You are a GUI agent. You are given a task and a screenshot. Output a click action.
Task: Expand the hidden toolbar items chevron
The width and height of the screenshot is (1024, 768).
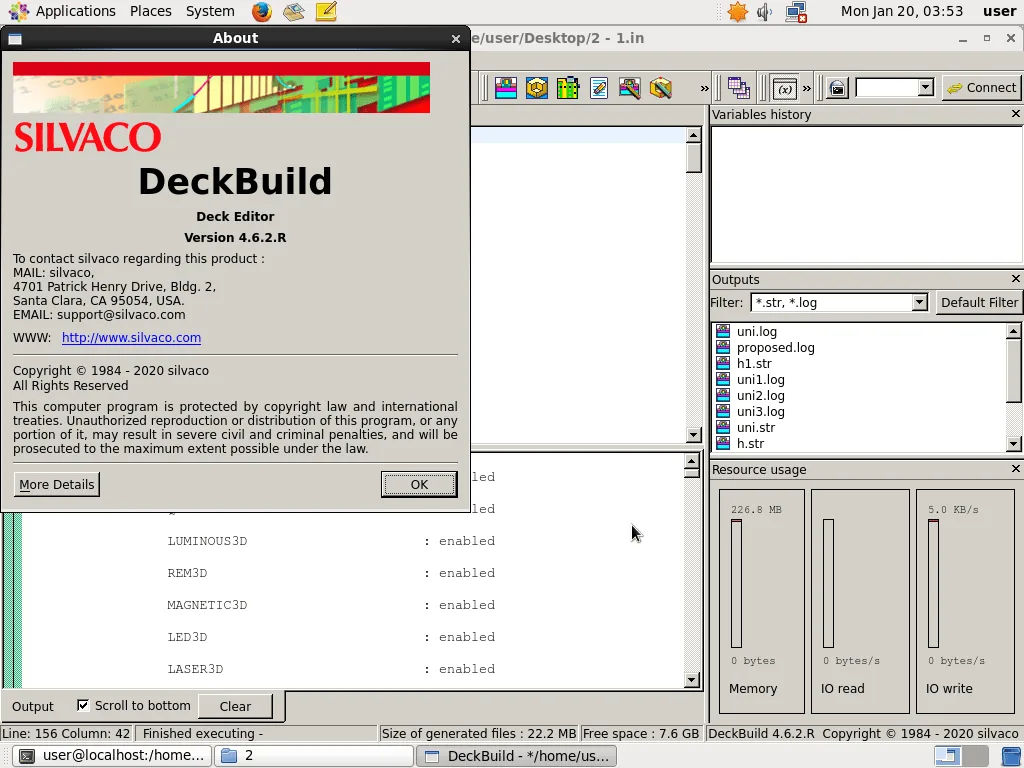tap(704, 88)
